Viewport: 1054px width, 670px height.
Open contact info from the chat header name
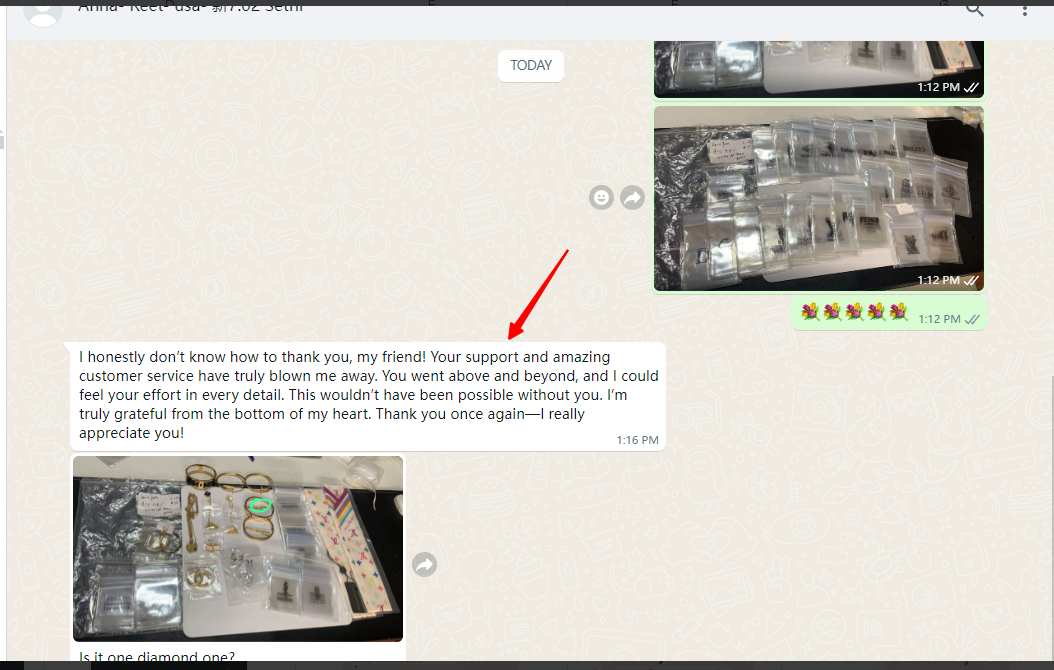[x=190, y=8]
